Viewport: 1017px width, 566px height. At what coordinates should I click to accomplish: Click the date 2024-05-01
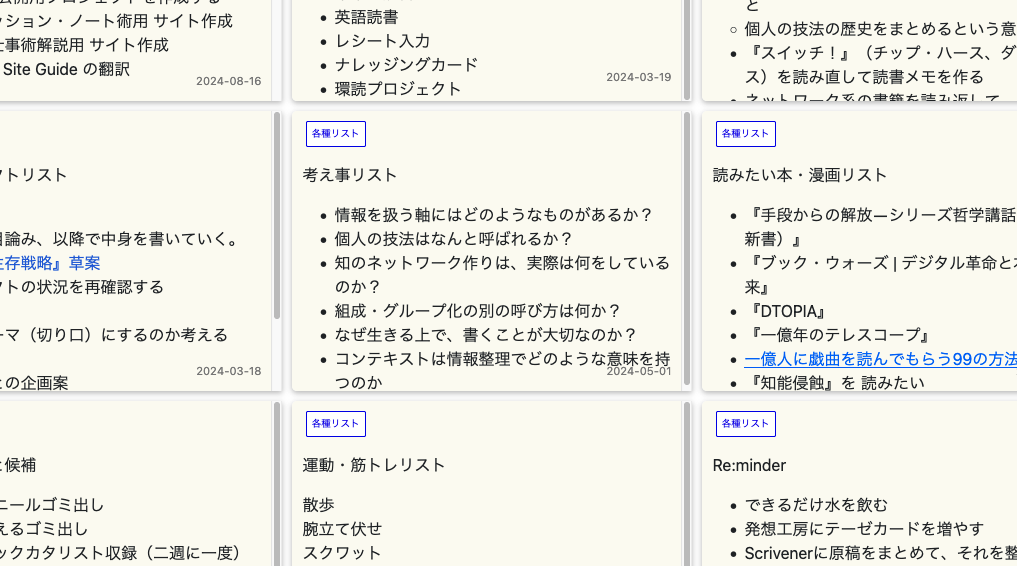tap(638, 371)
